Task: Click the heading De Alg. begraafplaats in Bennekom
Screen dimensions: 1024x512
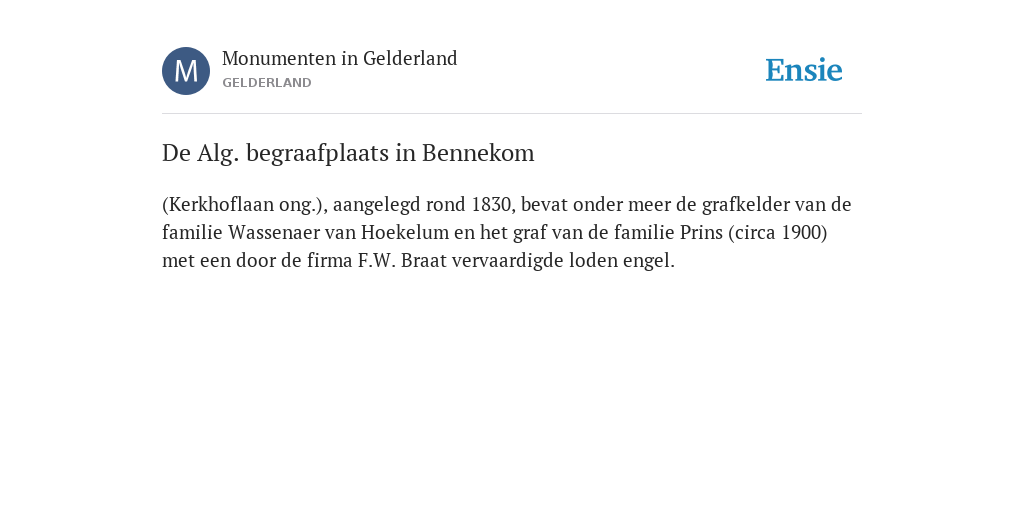Action: tap(348, 153)
